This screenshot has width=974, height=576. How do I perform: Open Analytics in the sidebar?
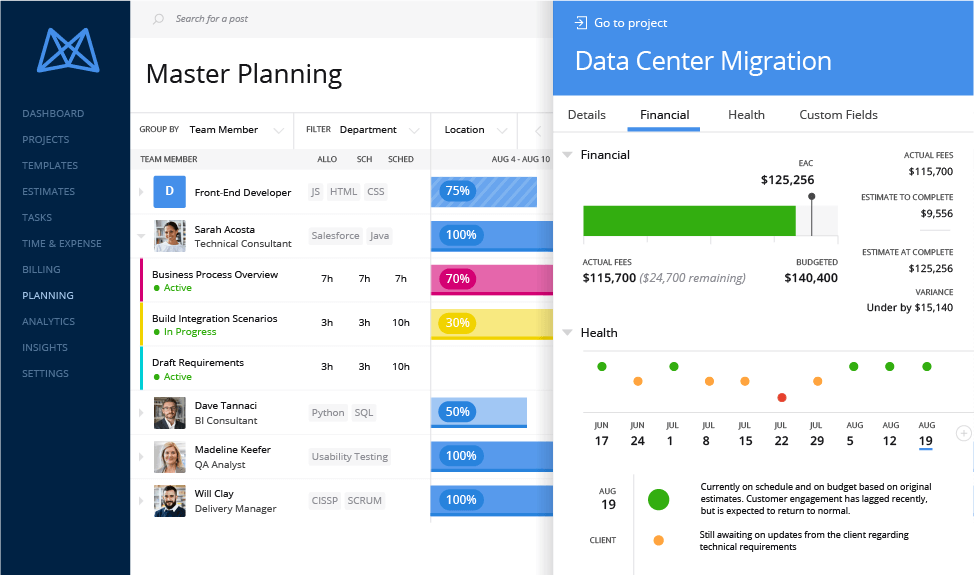click(48, 322)
